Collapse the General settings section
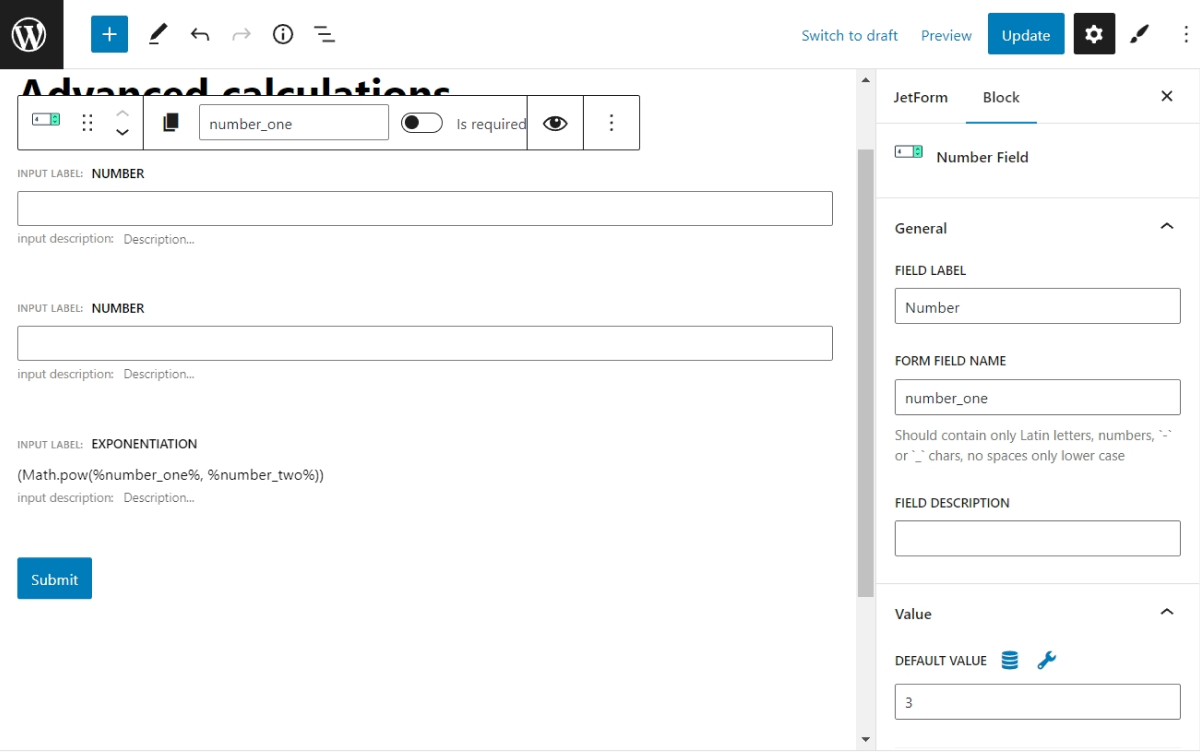 tap(1166, 226)
